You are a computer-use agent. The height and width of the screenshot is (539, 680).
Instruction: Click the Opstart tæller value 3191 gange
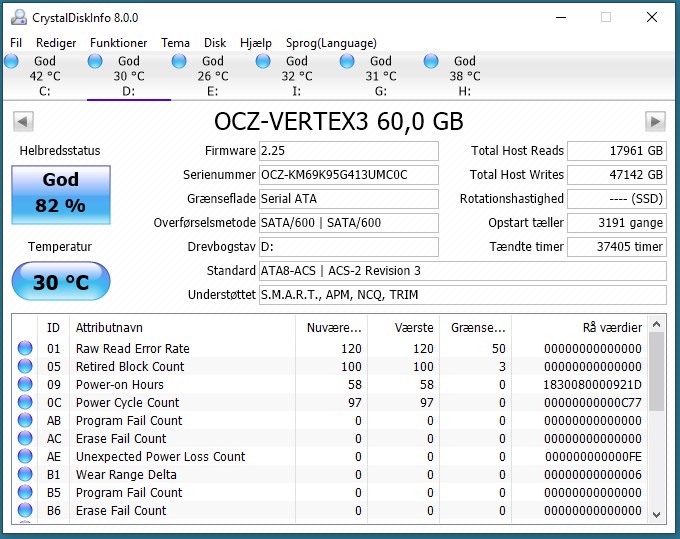click(x=617, y=223)
